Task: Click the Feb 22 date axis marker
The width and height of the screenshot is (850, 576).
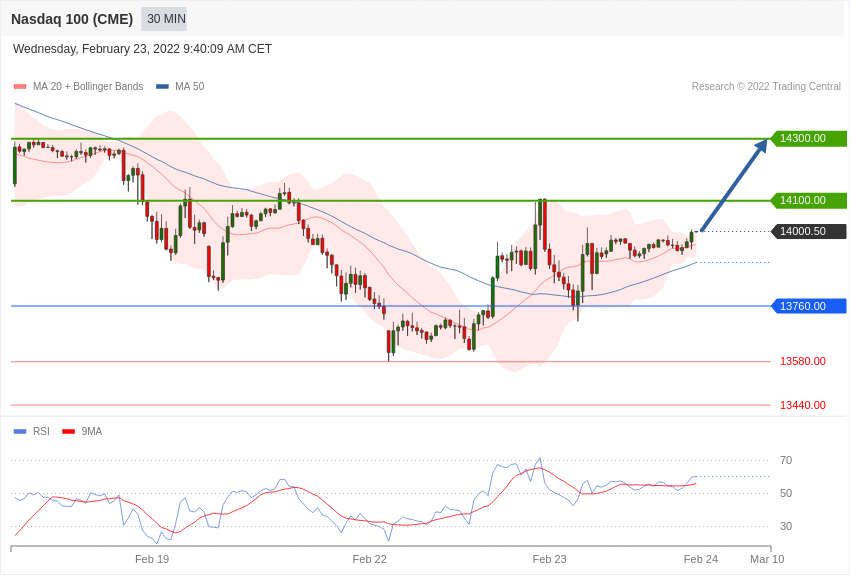Action: (x=370, y=559)
